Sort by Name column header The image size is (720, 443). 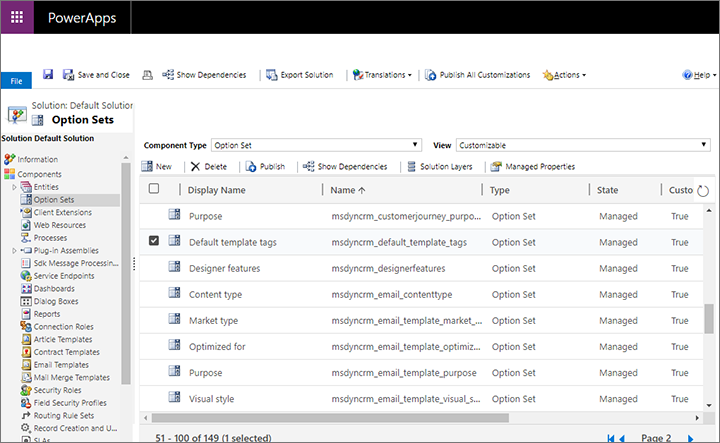point(348,190)
